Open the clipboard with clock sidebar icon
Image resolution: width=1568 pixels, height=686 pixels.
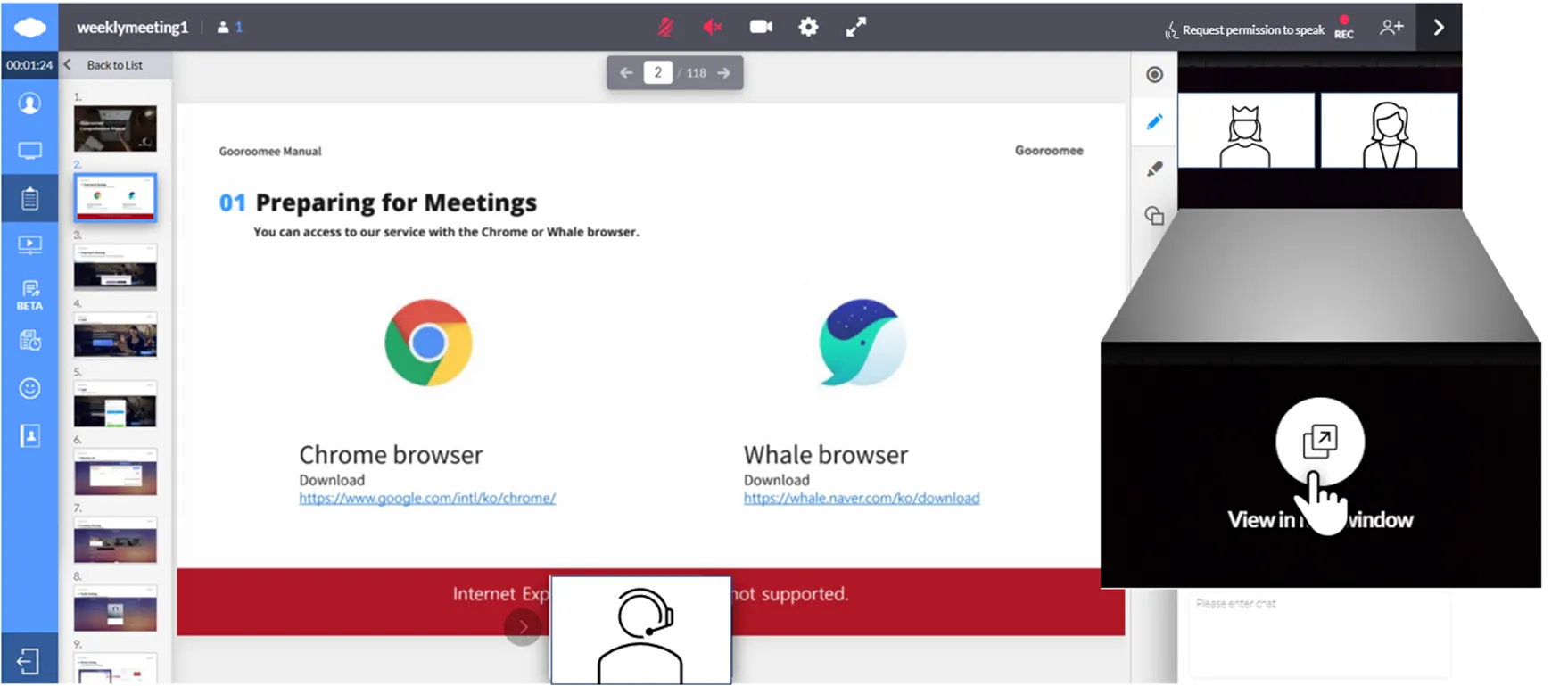(x=29, y=340)
